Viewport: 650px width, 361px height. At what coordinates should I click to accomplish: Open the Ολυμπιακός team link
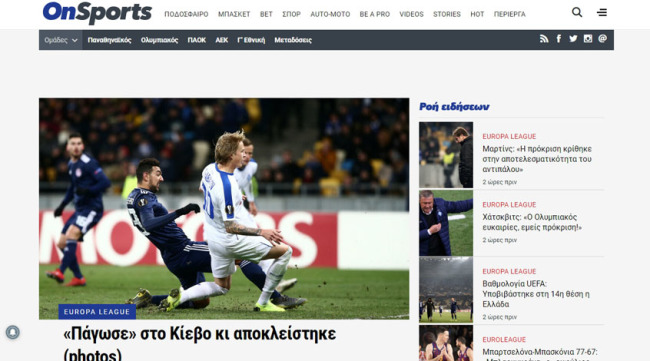point(159,40)
